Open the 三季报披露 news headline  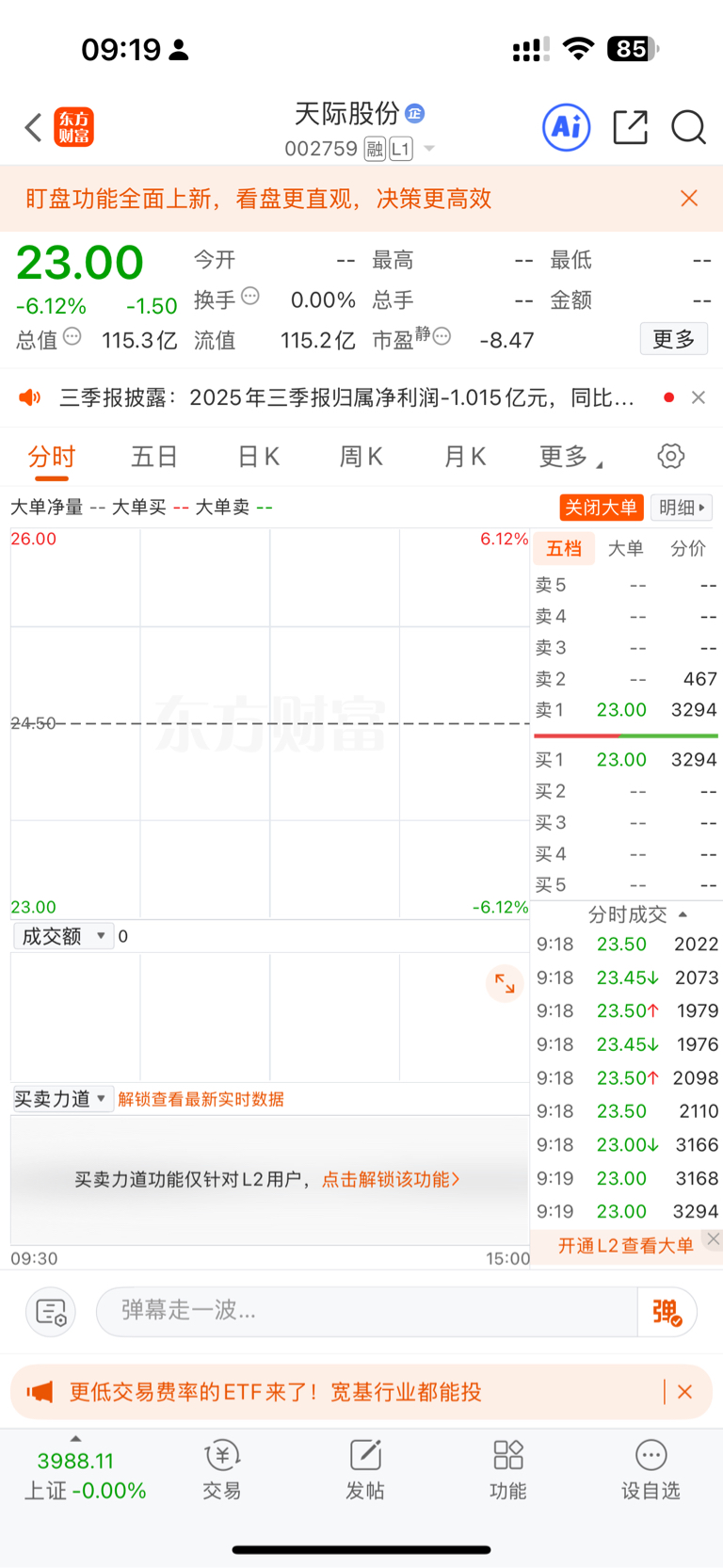coord(346,397)
